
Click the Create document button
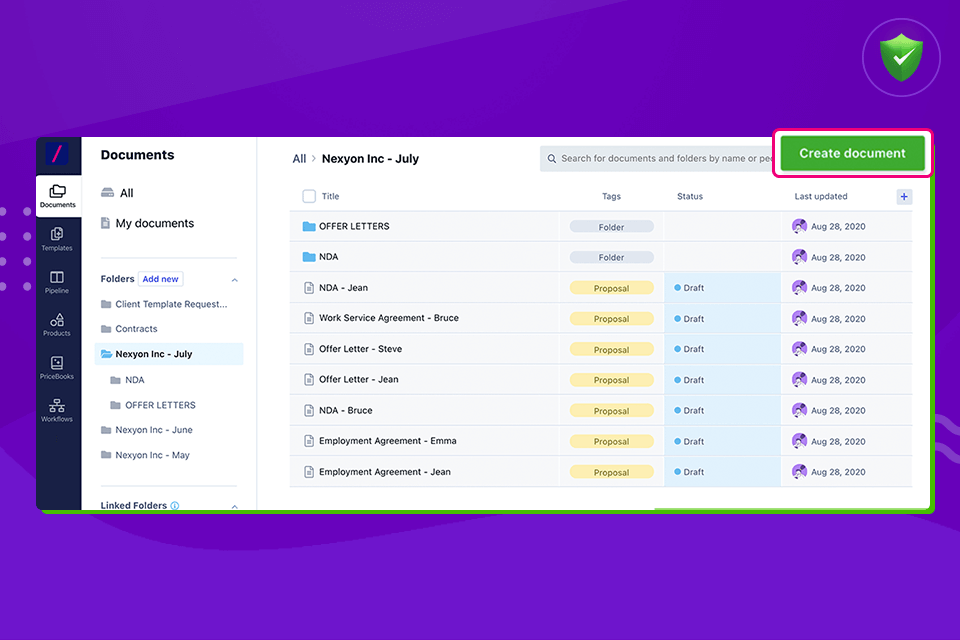click(852, 153)
